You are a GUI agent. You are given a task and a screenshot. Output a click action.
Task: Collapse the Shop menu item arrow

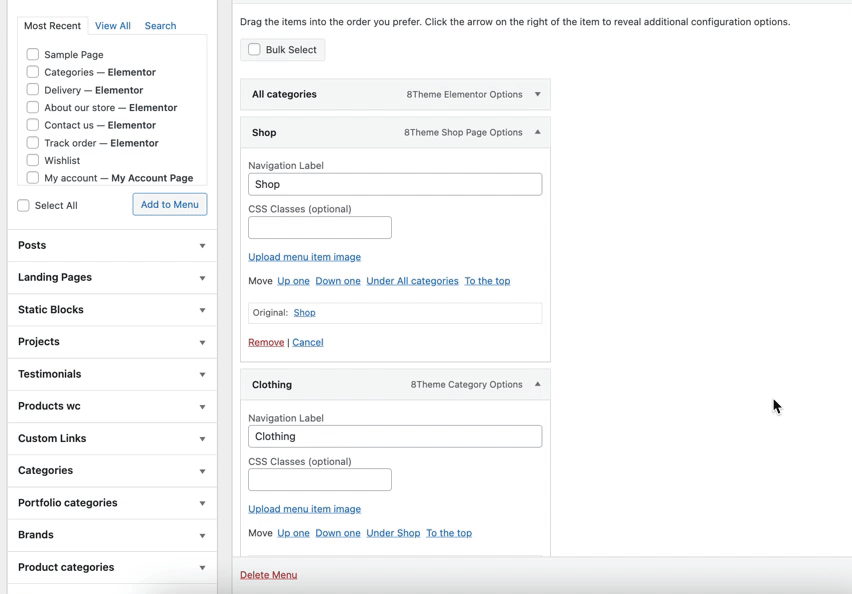point(538,132)
